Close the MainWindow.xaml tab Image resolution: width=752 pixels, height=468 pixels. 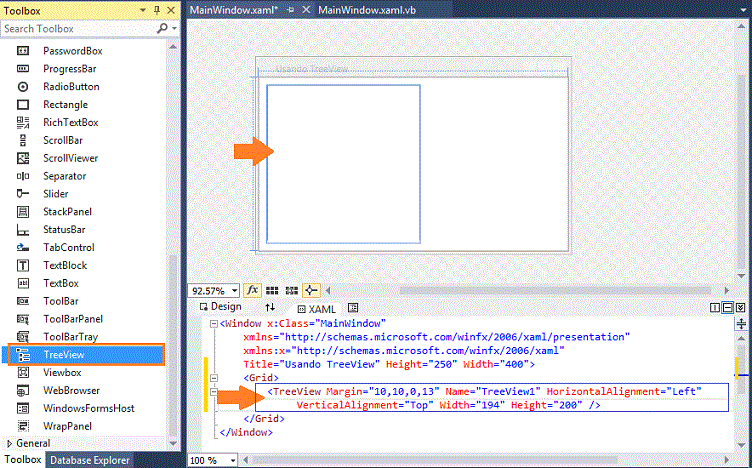306,10
